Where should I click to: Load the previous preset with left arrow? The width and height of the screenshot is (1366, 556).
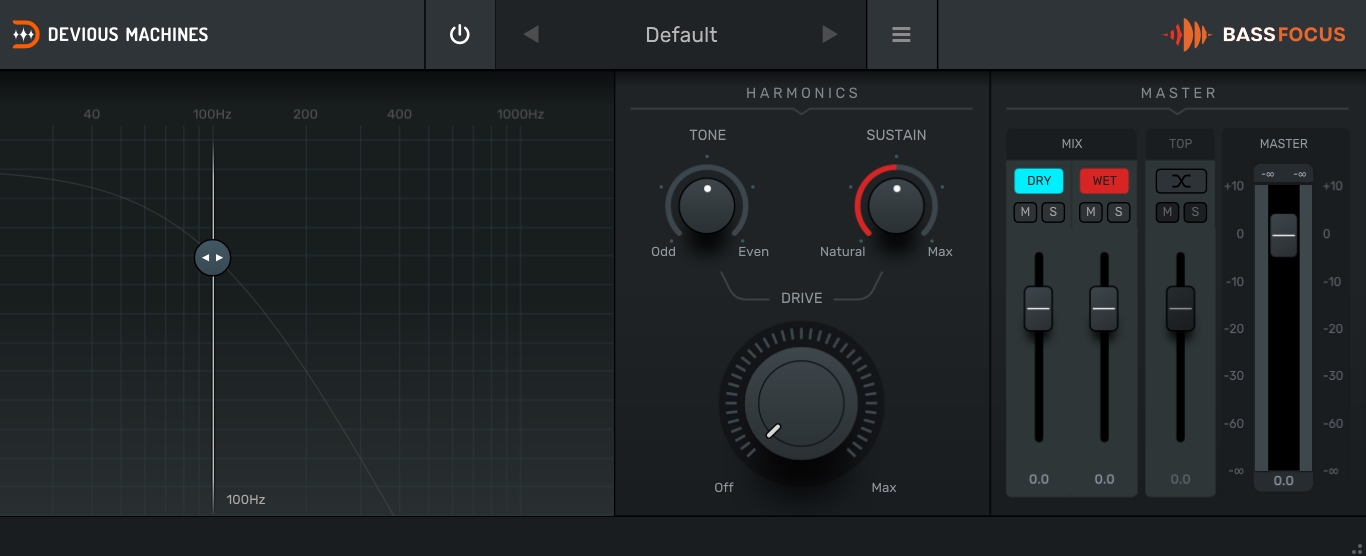531,34
